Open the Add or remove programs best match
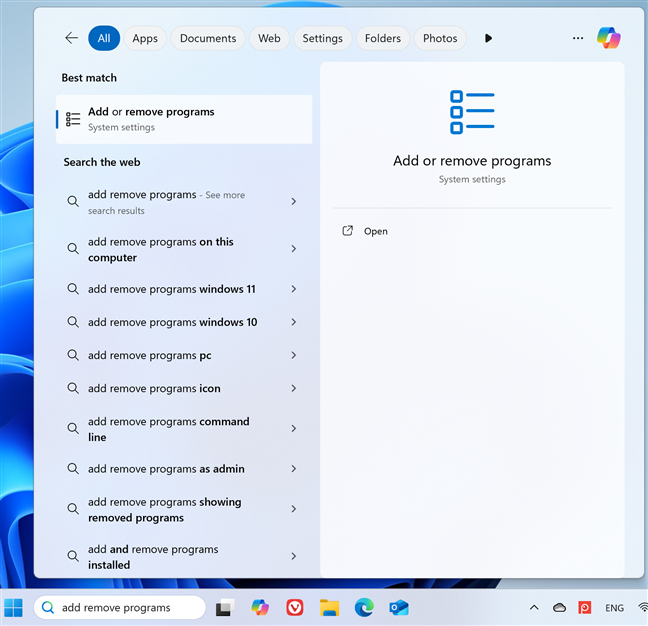 184,119
